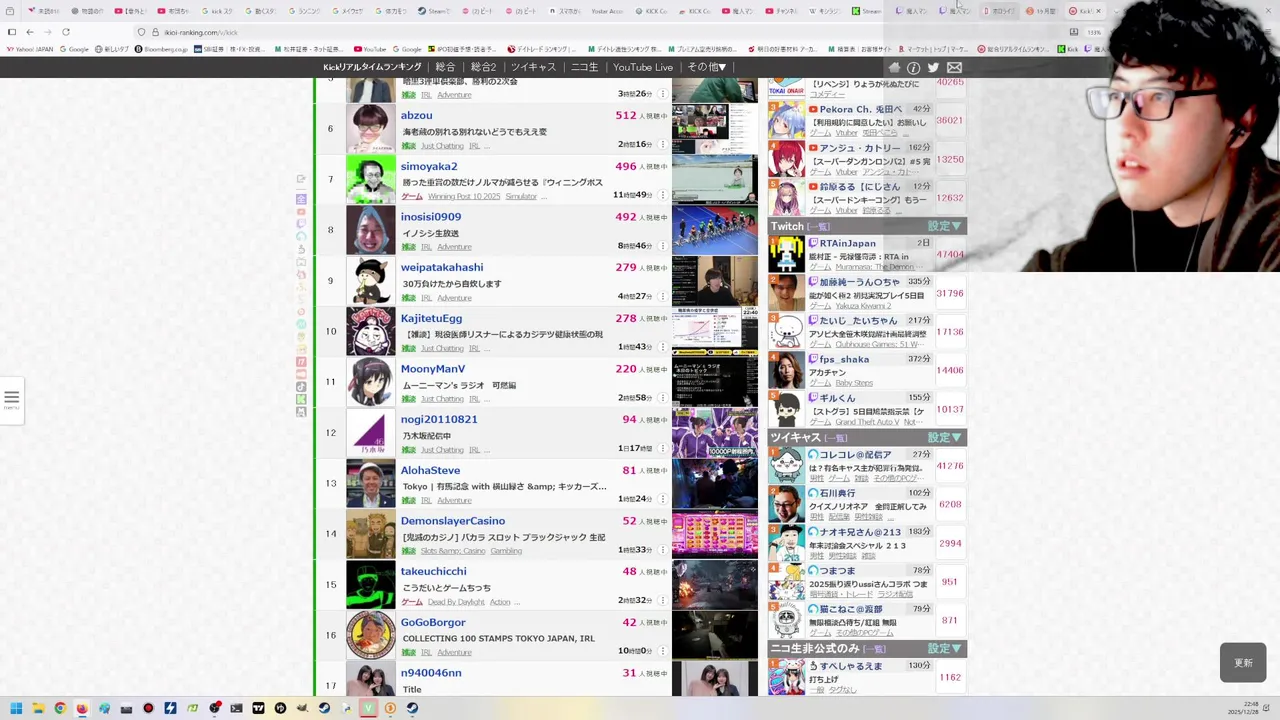Expand the ツイキャス section 設定 dropdown
1280x720 pixels.
point(944,437)
